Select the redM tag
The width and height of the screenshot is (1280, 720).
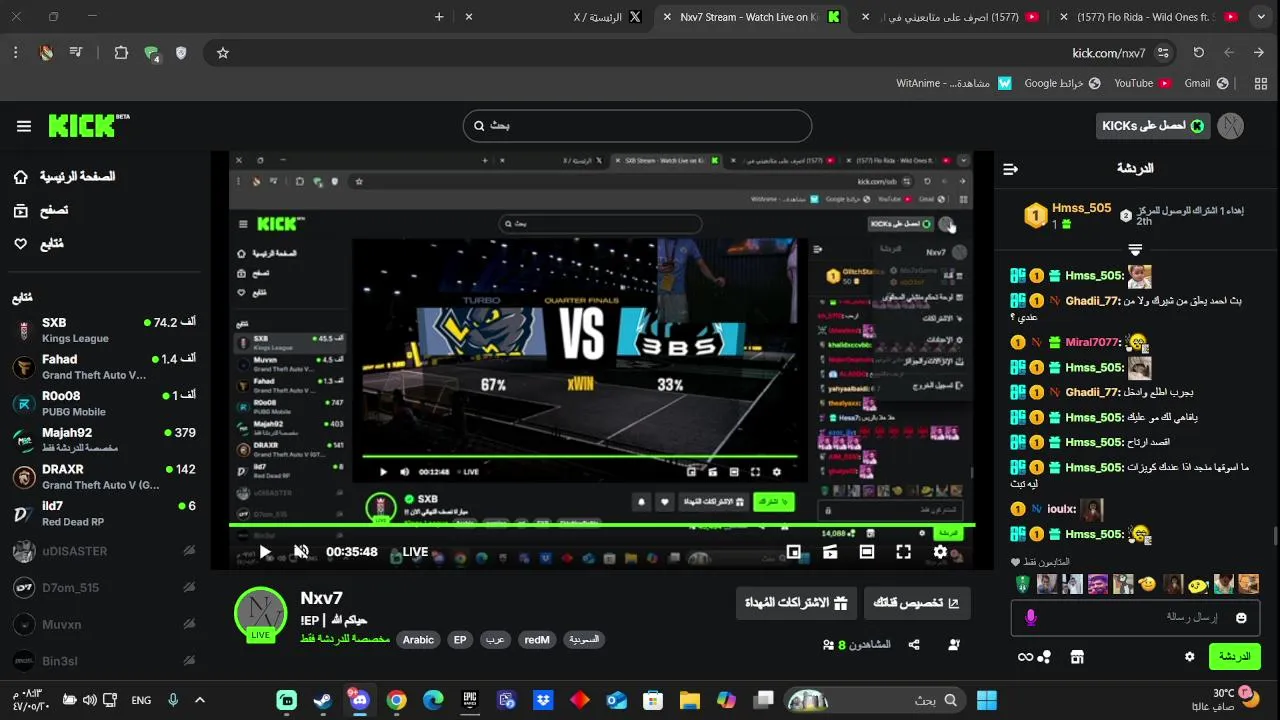click(x=537, y=640)
